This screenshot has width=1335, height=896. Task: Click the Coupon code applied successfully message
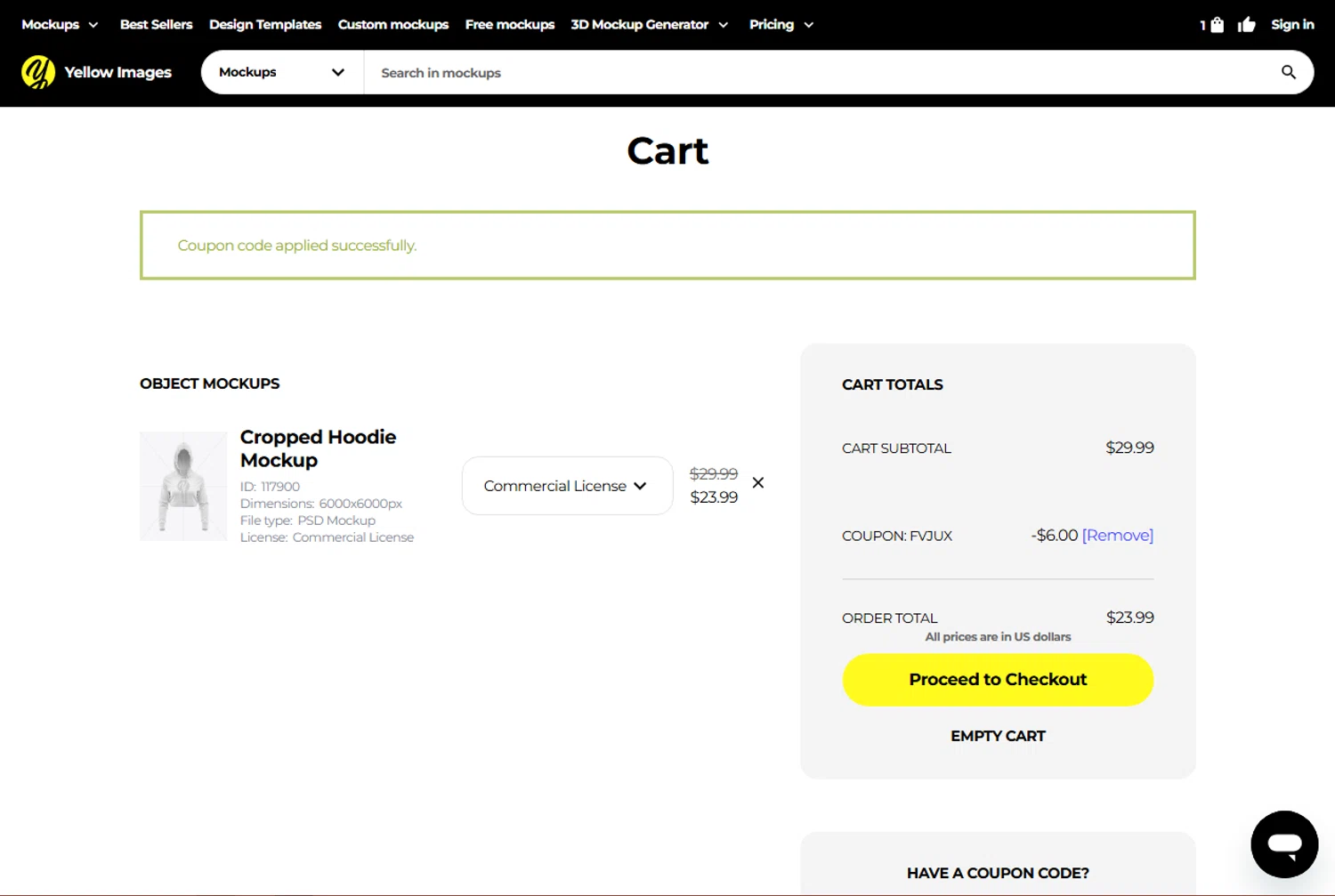297,246
